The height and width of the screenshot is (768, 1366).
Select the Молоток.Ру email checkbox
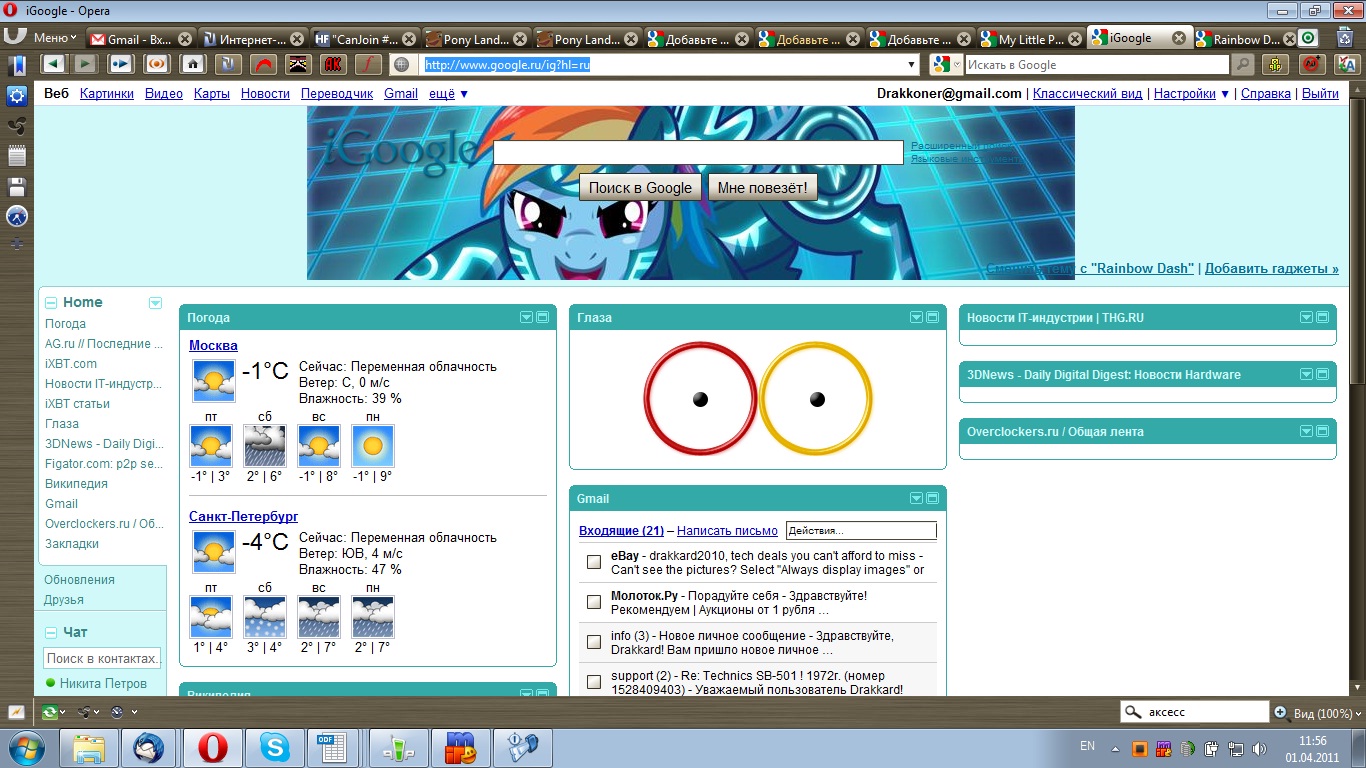pyautogui.click(x=594, y=602)
